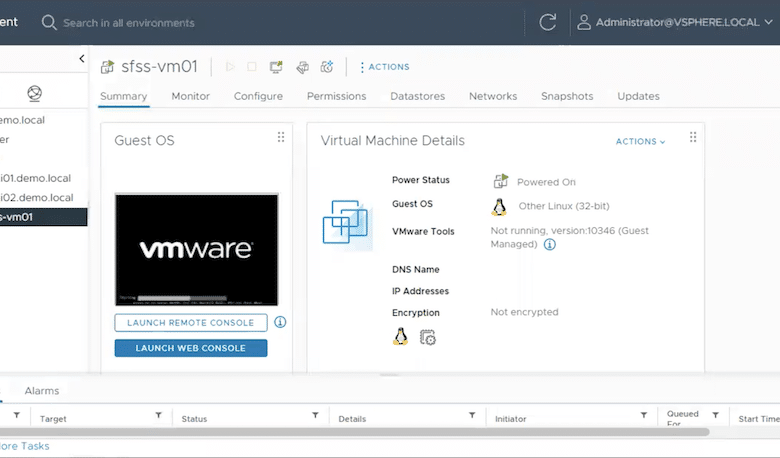The width and height of the screenshot is (780, 458).
Task: Collapse the left navigation pane
Action: pyautogui.click(x=82, y=59)
